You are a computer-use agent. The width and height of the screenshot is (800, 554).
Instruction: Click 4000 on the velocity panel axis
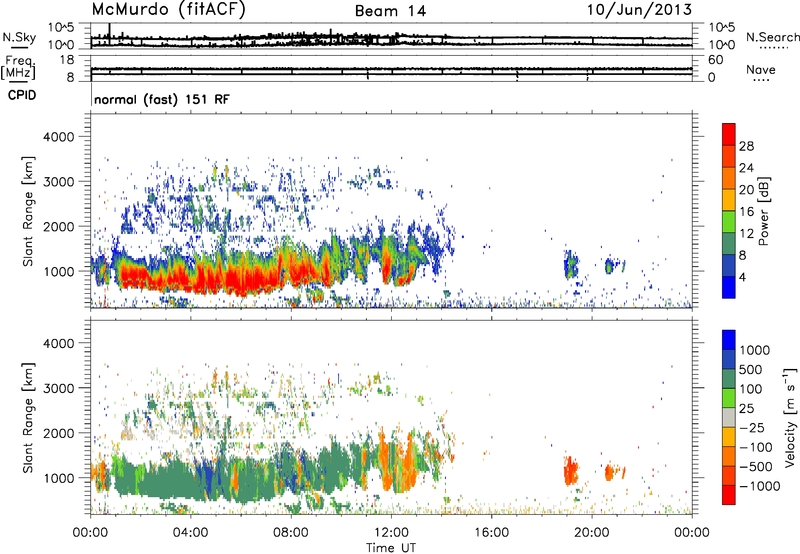pos(59,343)
